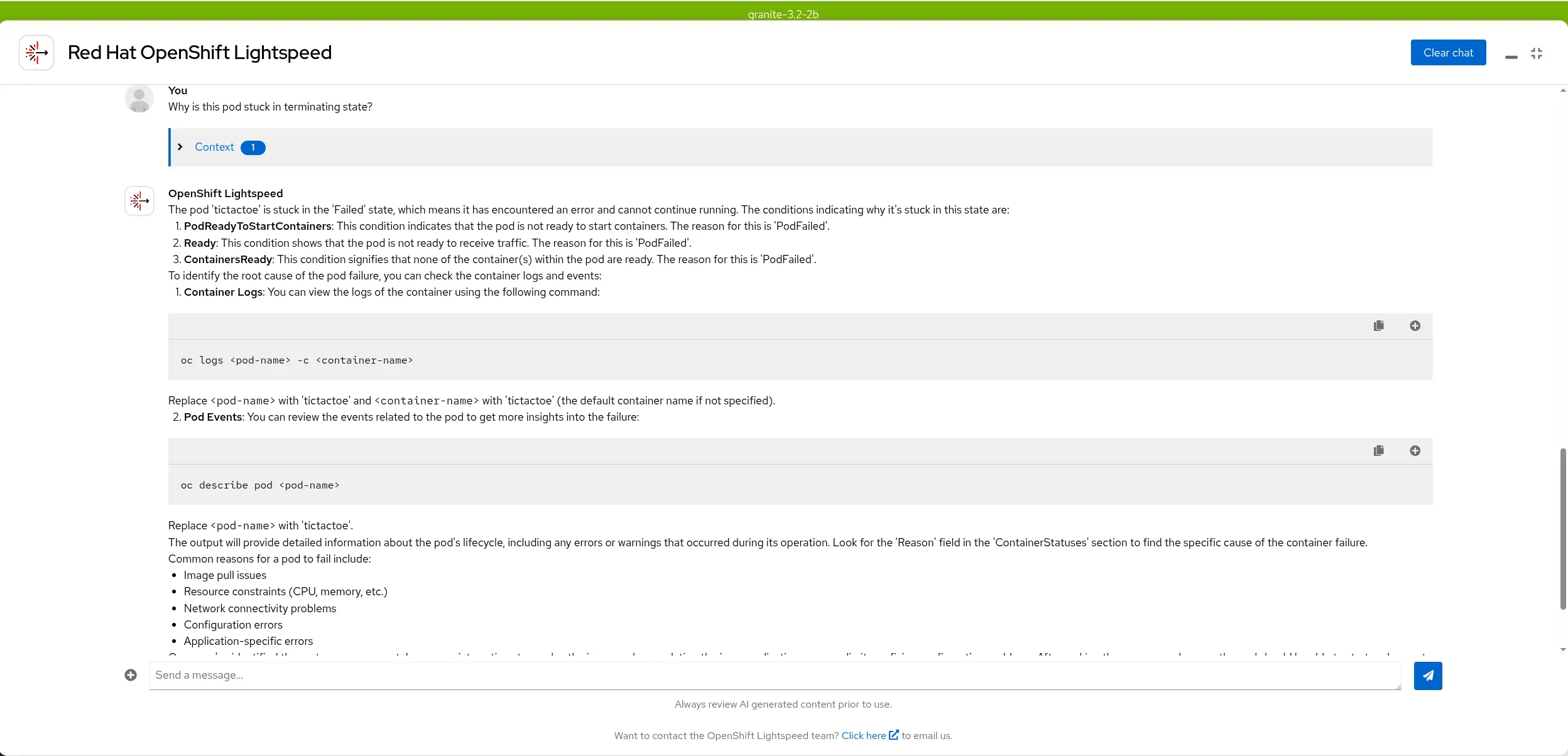Screen dimensions: 1568x756
Task: Copy the oc describe pod command
Action: pos(1379,451)
